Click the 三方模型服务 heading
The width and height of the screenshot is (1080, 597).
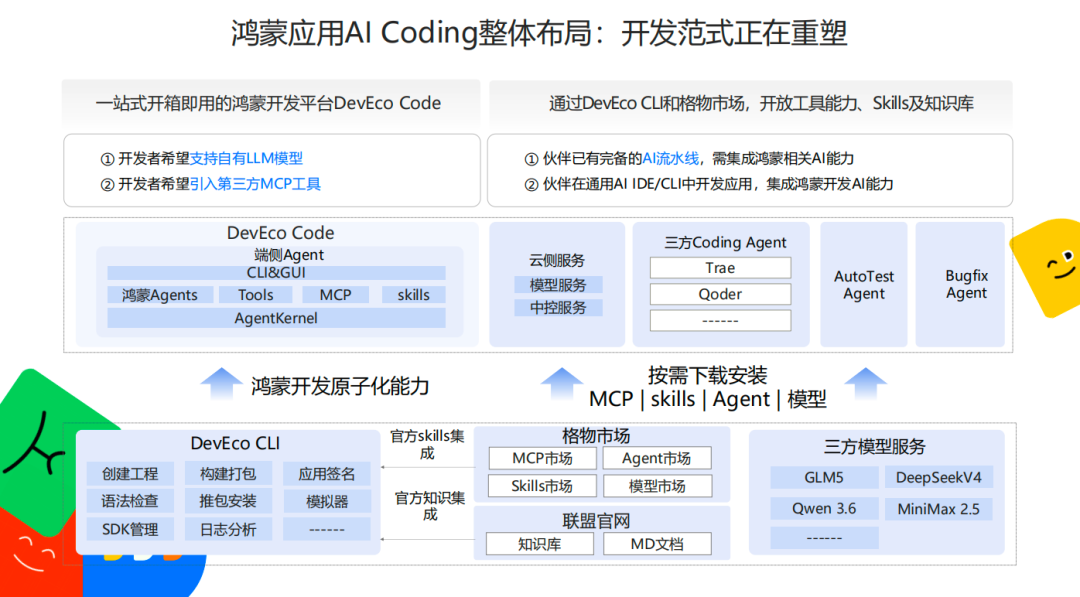tap(875, 447)
